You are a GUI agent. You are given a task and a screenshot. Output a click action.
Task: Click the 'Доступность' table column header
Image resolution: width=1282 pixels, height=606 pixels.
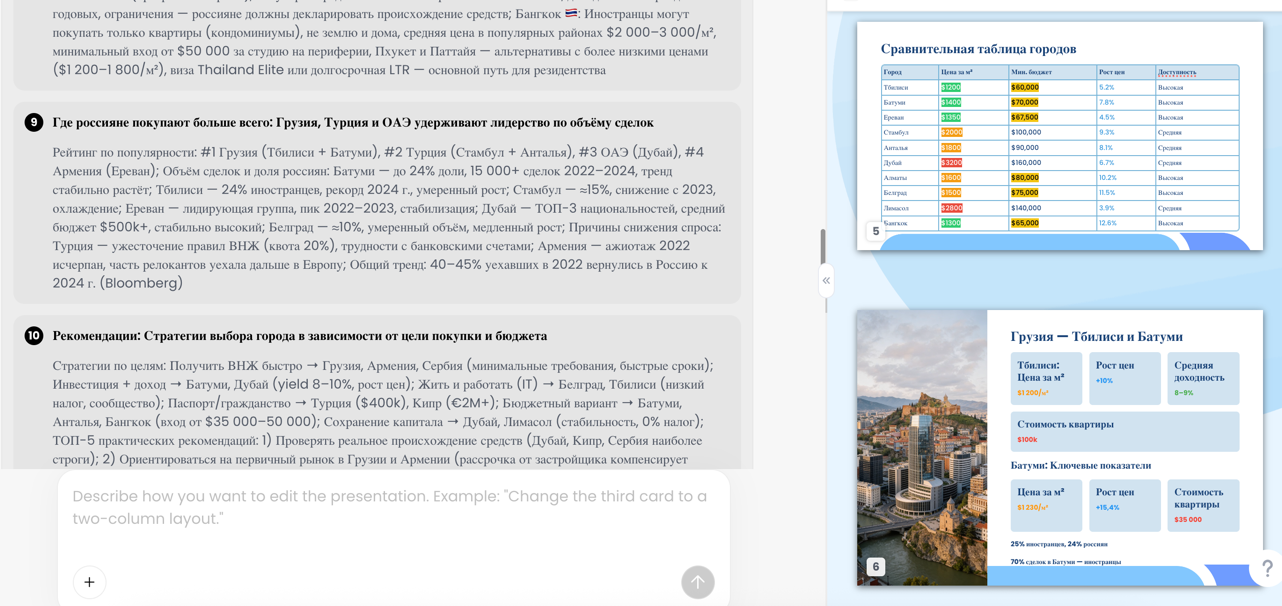pyautogui.click(x=1197, y=72)
